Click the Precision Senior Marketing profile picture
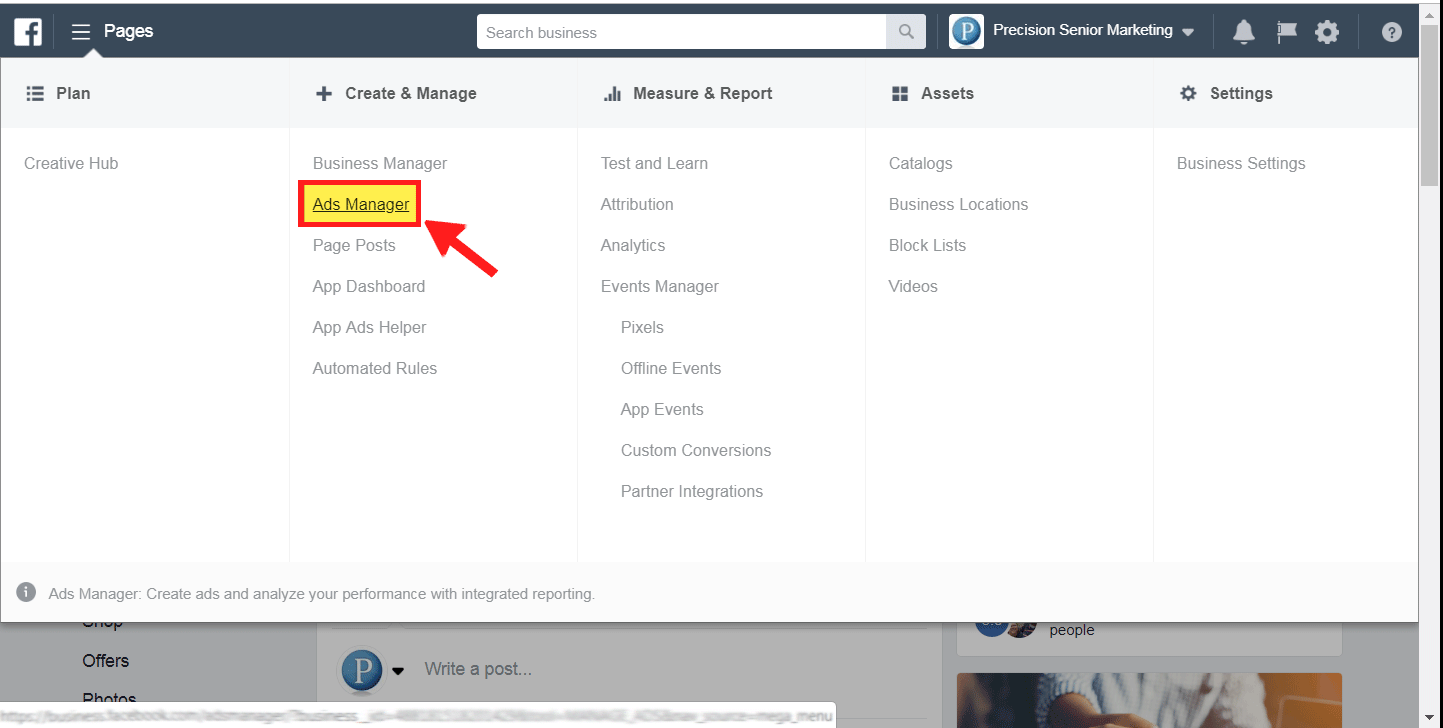Viewport: 1443px width, 728px height. point(966,32)
